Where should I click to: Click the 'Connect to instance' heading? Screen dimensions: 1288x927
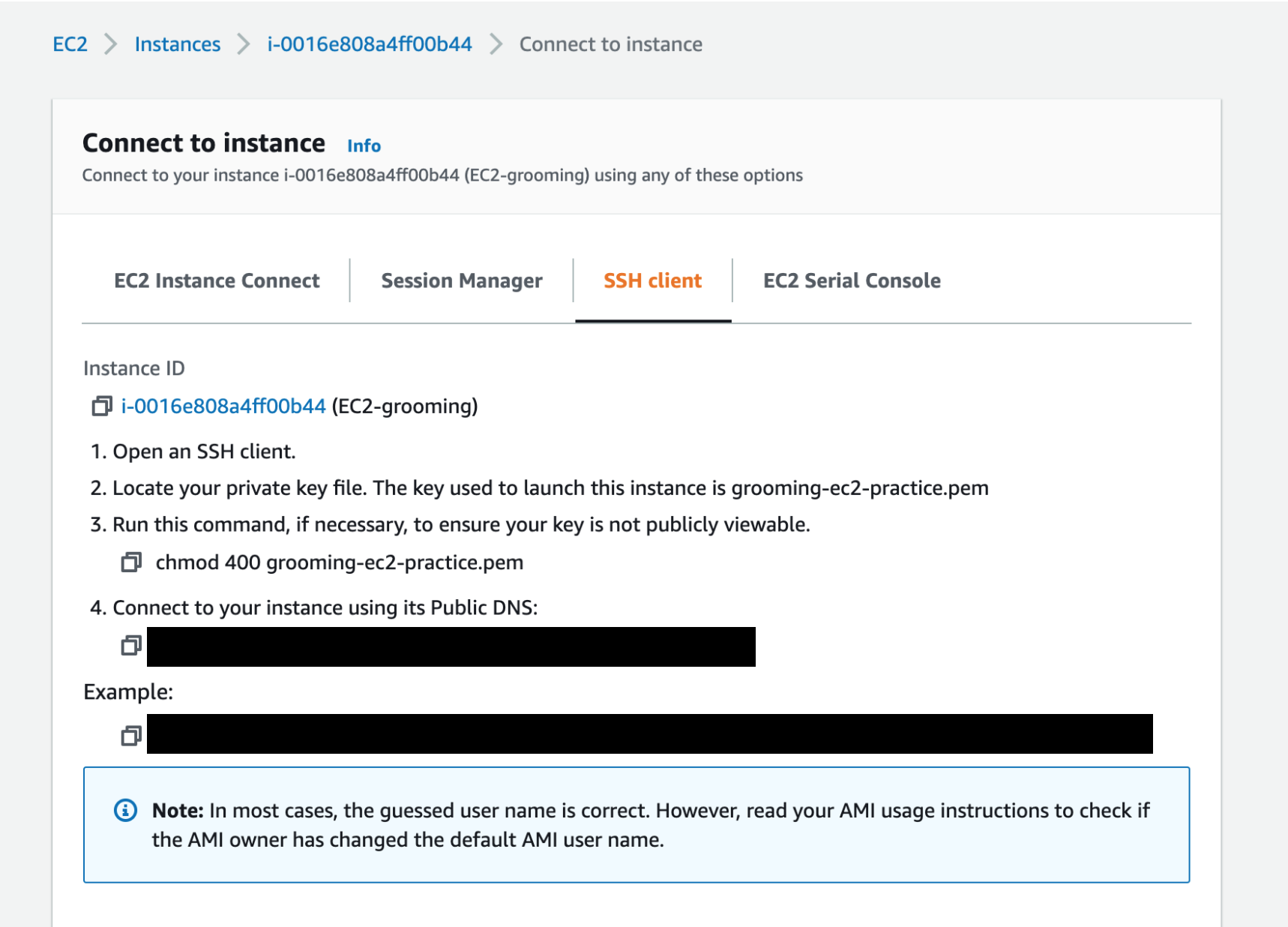point(204,142)
